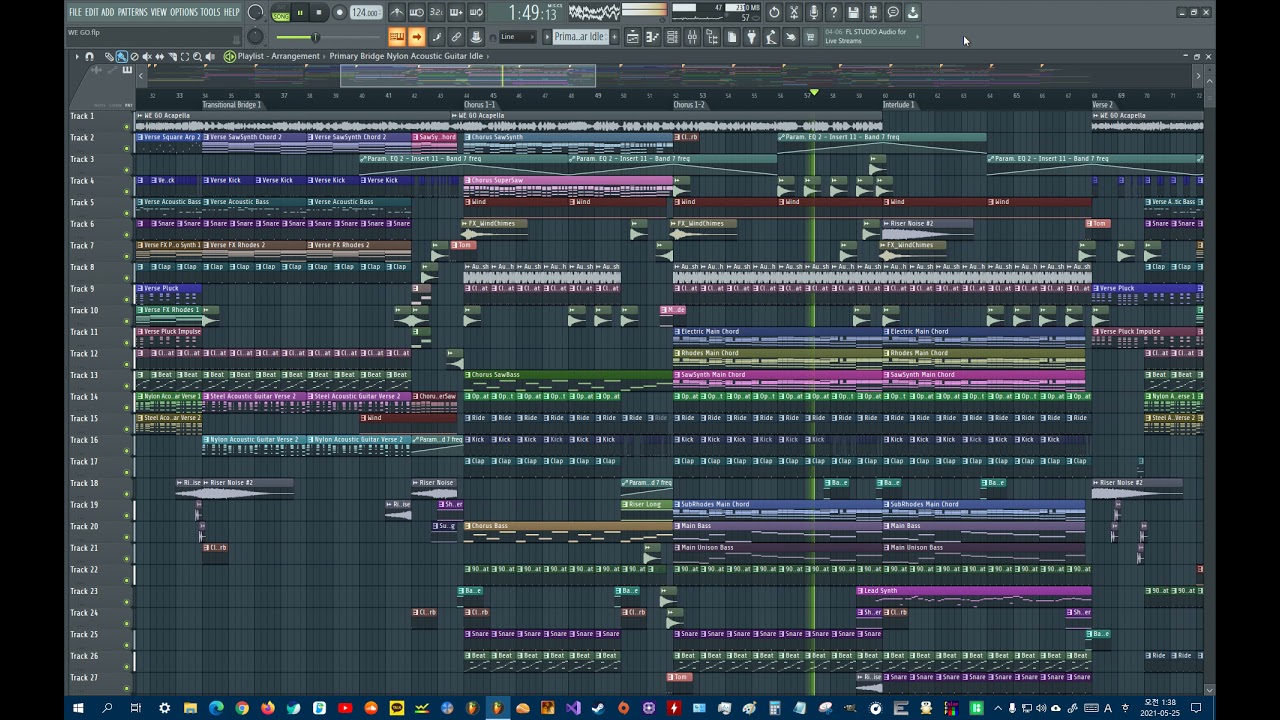Click the plus button to add a pattern
1280x720 pixels.
(x=615, y=37)
